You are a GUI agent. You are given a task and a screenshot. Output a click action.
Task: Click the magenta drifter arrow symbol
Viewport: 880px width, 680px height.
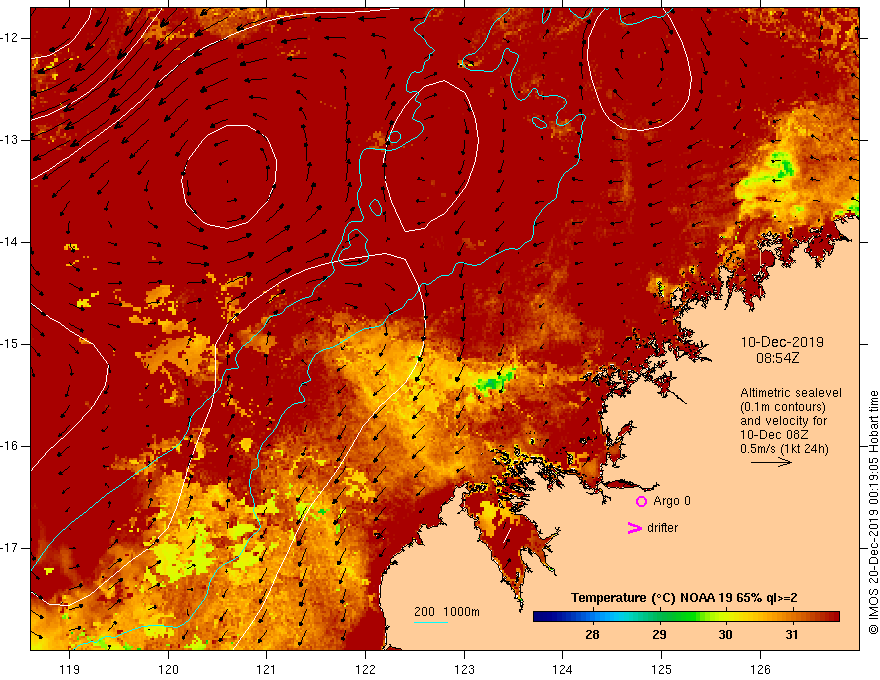pyautogui.click(x=634, y=528)
